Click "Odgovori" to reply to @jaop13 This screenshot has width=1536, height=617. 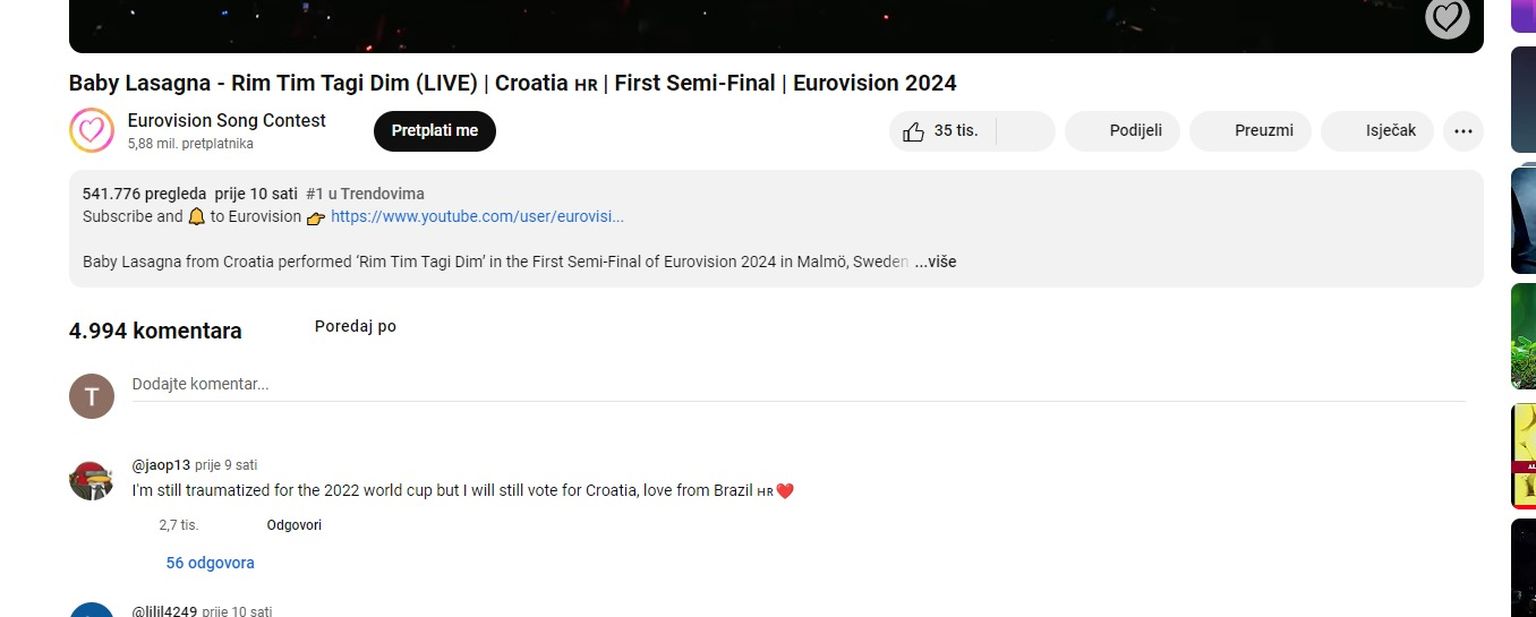294,525
